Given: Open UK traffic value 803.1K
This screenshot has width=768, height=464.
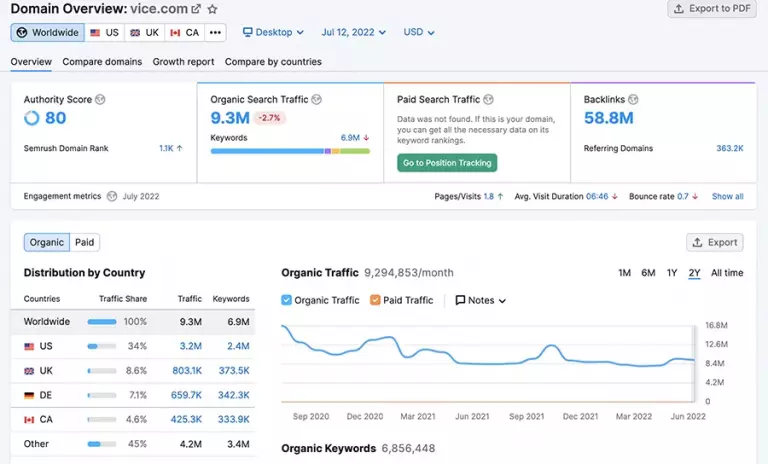Looking at the screenshot, I should [x=187, y=370].
